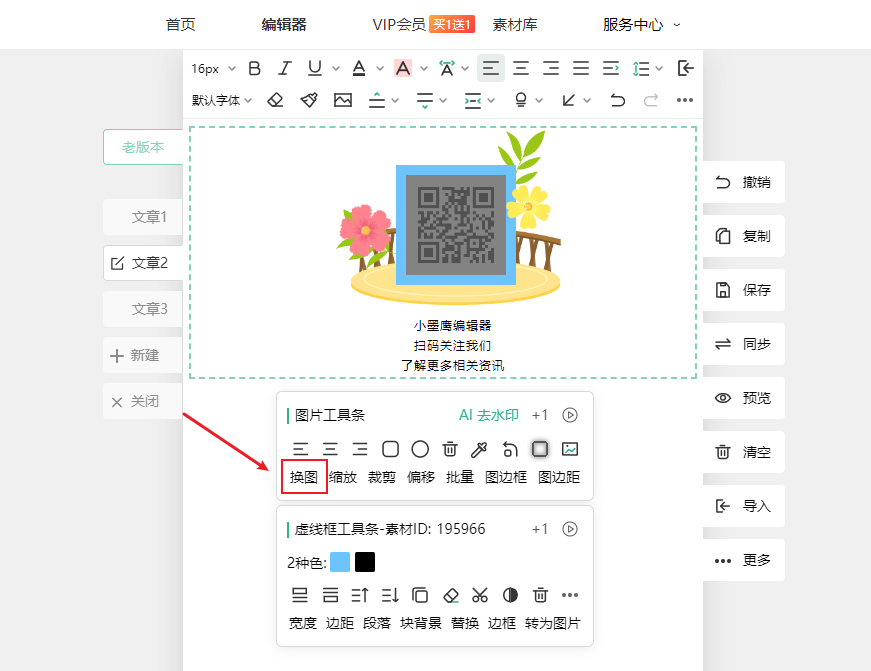Click 宽度 width icon

tap(300, 595)
